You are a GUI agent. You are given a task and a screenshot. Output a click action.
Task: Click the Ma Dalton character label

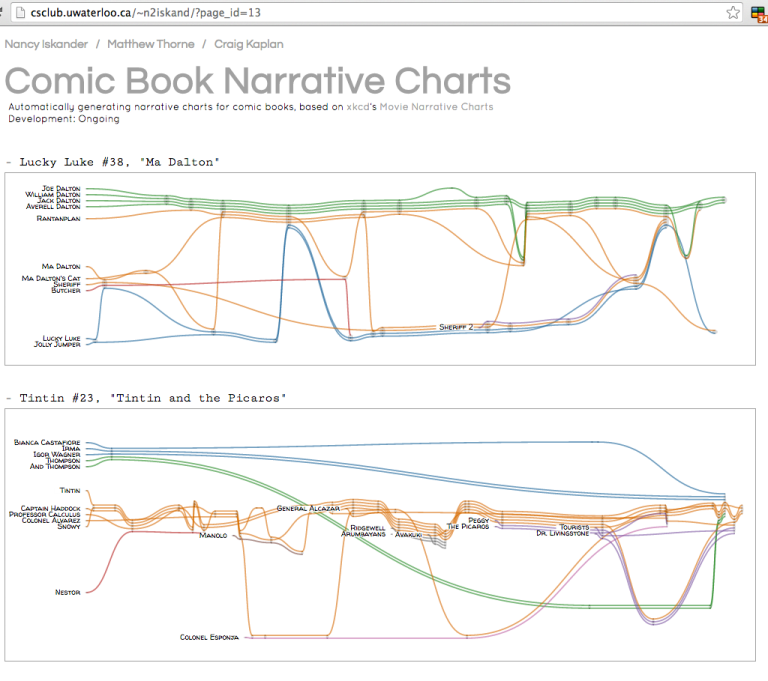[61, 266]
